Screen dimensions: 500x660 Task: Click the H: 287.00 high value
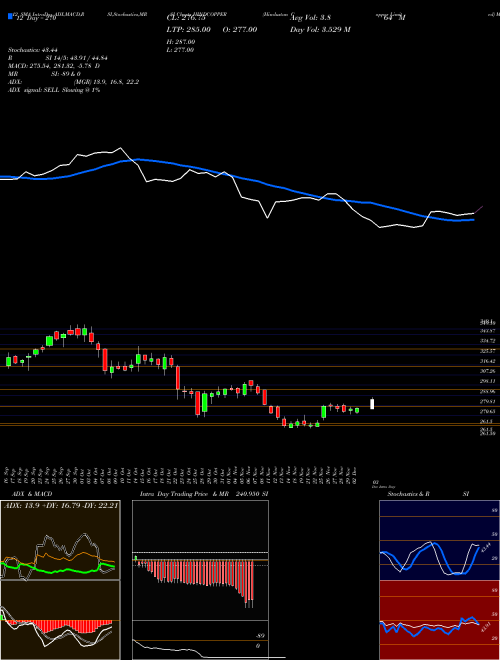coord(181,42)
